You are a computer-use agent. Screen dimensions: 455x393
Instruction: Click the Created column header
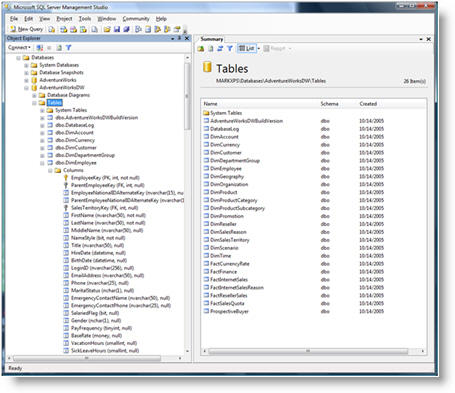click(x=368, y=104)
